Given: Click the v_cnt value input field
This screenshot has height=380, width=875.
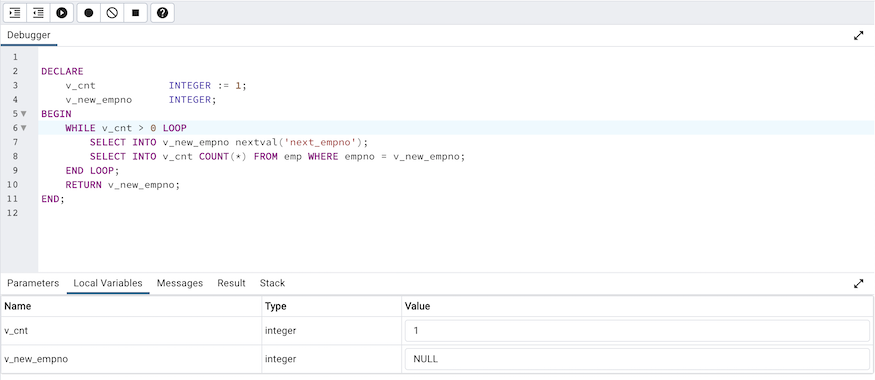Looking at the screenshot, I should [x=637, y=331].
